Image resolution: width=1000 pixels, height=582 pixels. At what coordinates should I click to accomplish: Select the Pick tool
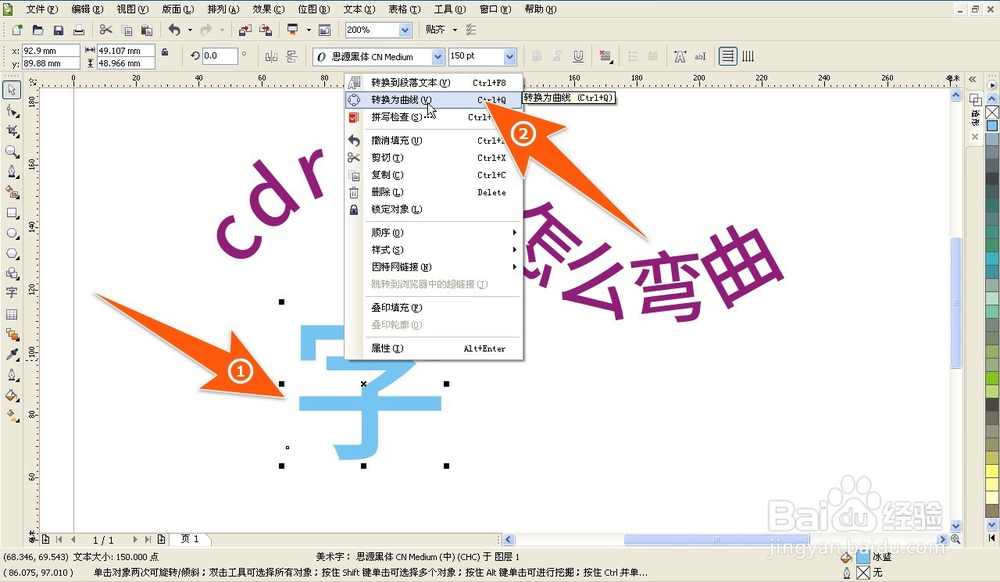coord(12,90)
